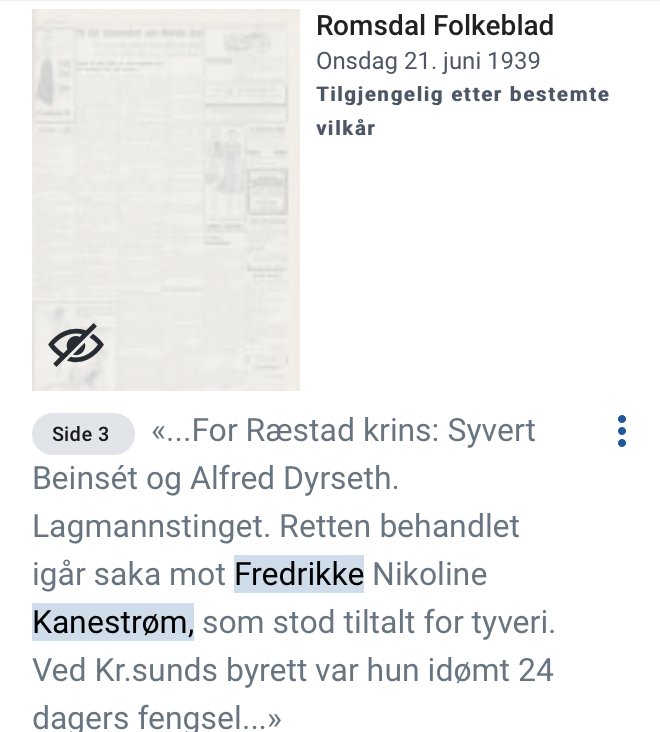Click the line Ved Kr.sunds byrett
The height and width of the screenshot is (732, 660).
293,670
